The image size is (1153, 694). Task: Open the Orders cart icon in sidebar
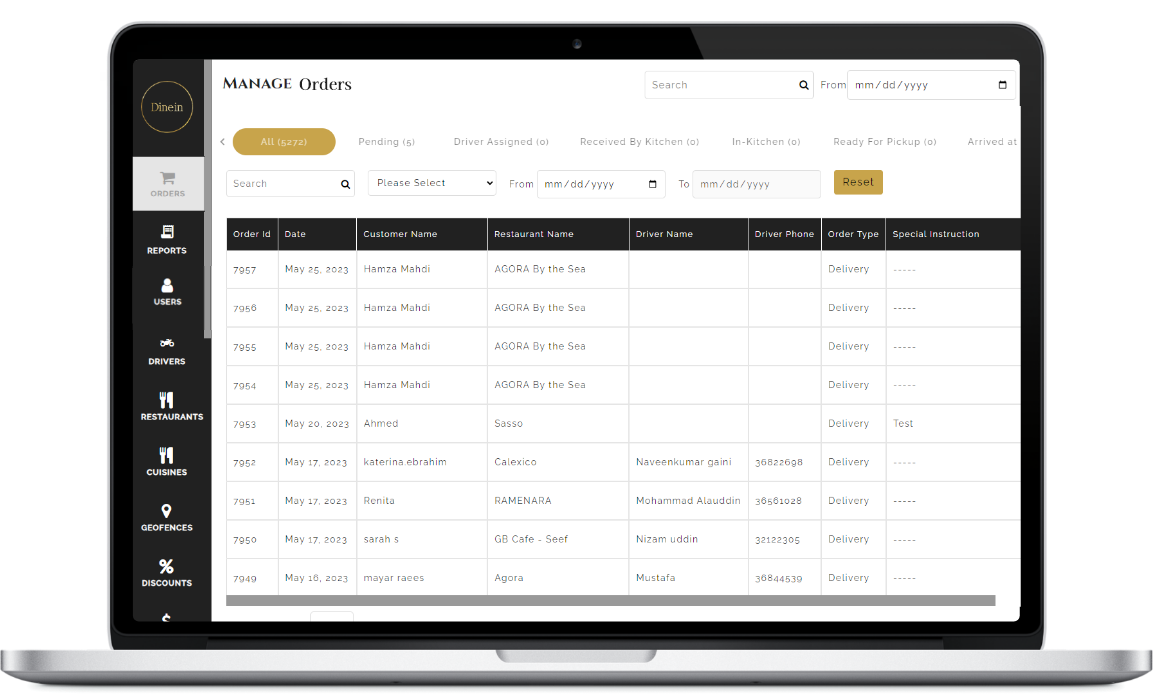(167, 179)
